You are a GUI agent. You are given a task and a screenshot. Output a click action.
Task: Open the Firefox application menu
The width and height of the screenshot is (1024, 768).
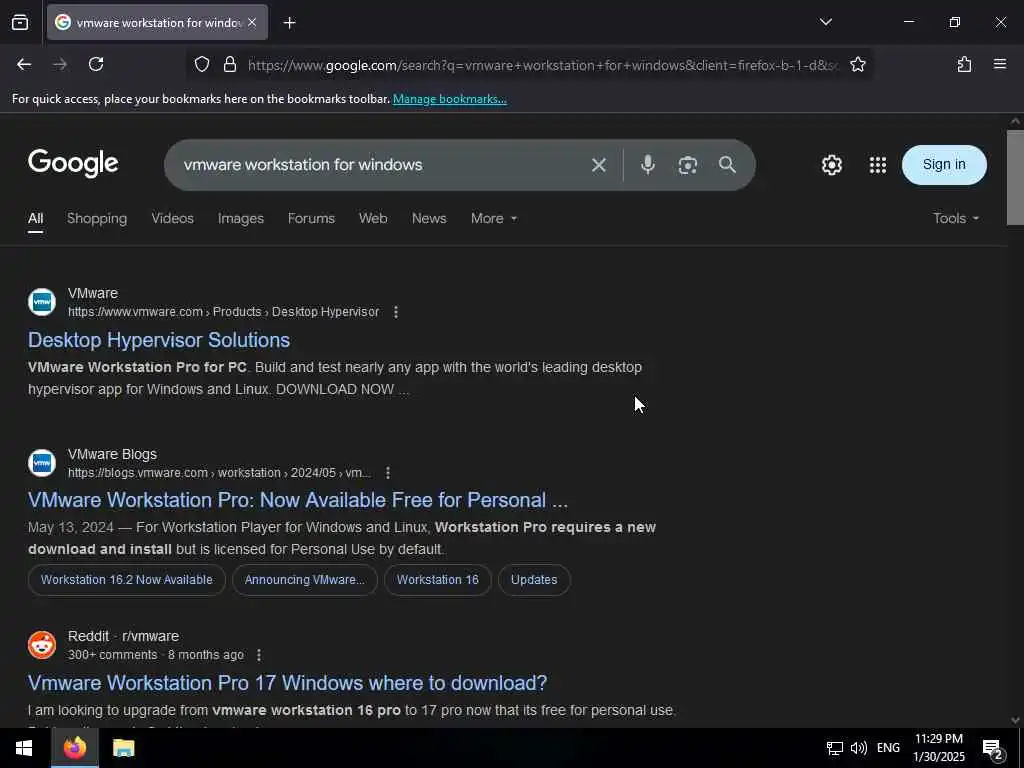pyautogui.click(x=1000, y=65)
